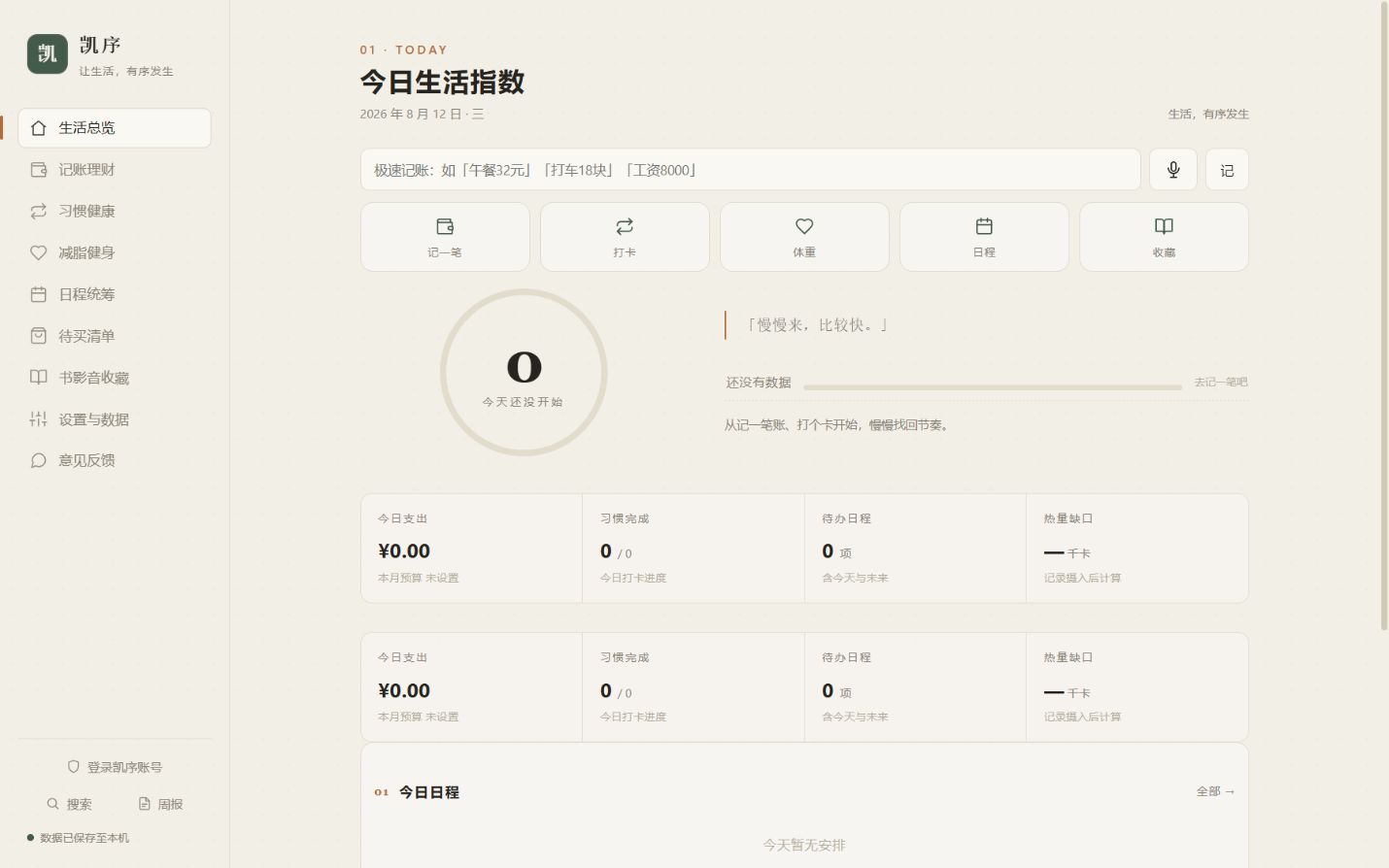Click the 凯序 app logo
Image resolution: width=1389 pixels, height=868 pixels.
click(47, 54)
